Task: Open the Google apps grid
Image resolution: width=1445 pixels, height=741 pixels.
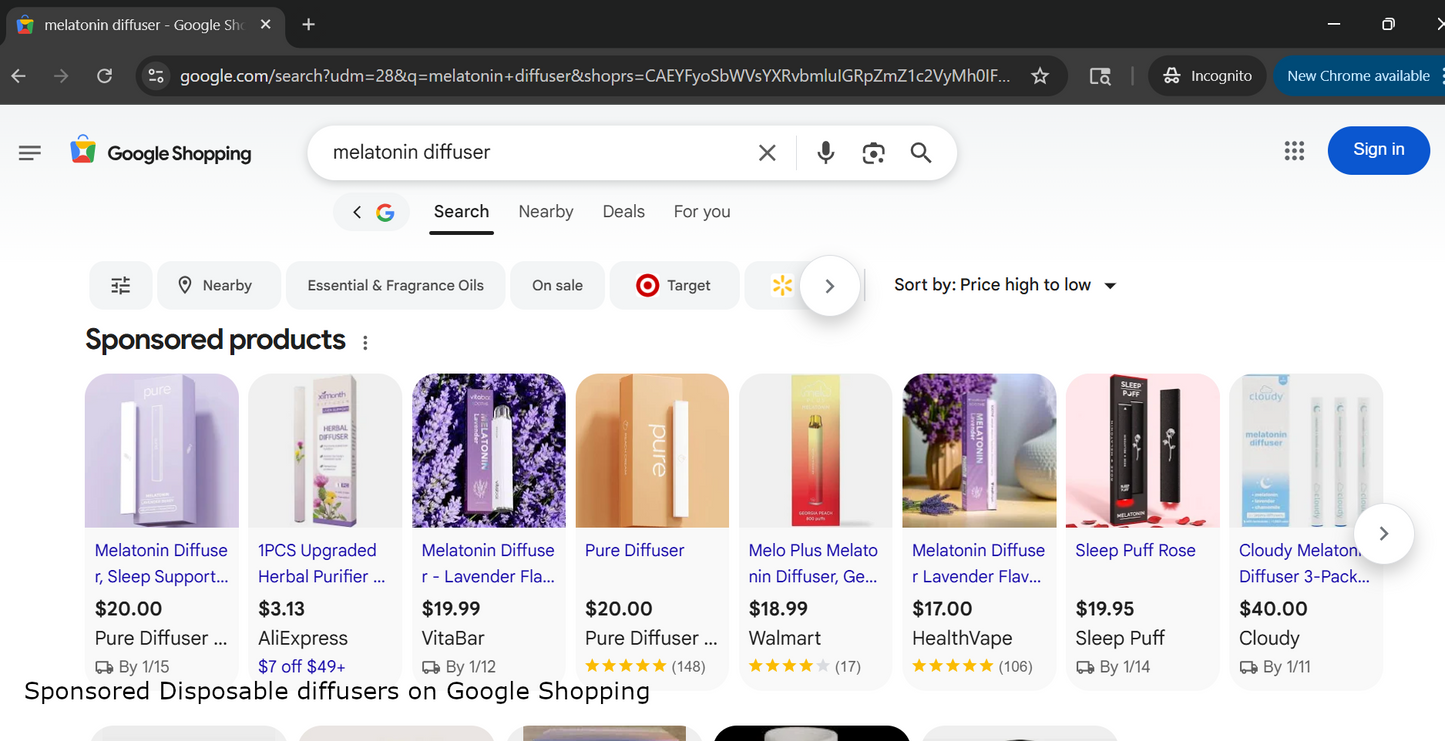Action: (x=1294, y=151)
